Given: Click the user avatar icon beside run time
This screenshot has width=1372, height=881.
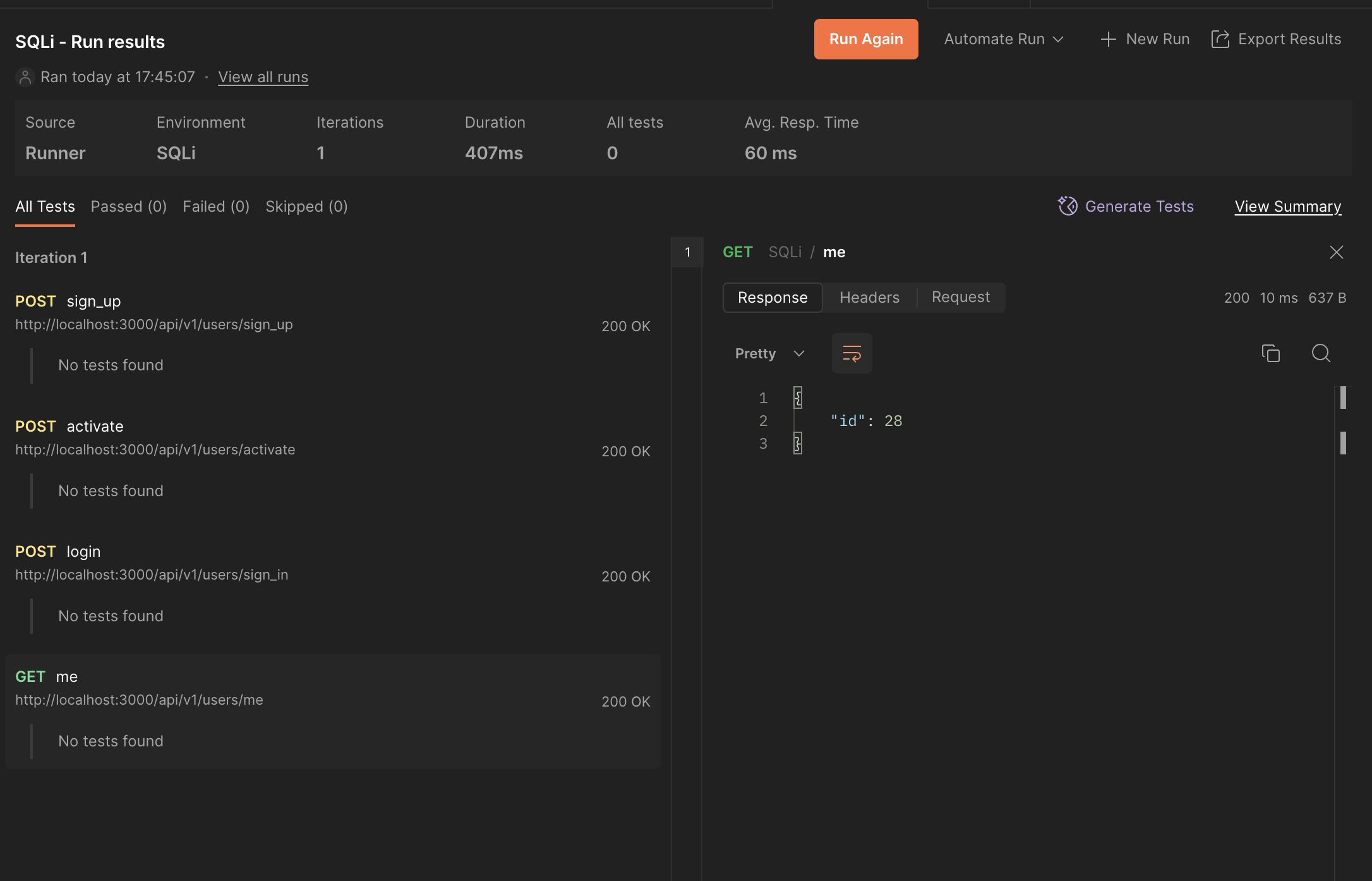Looking at the screenshot, I should point(25,77).
